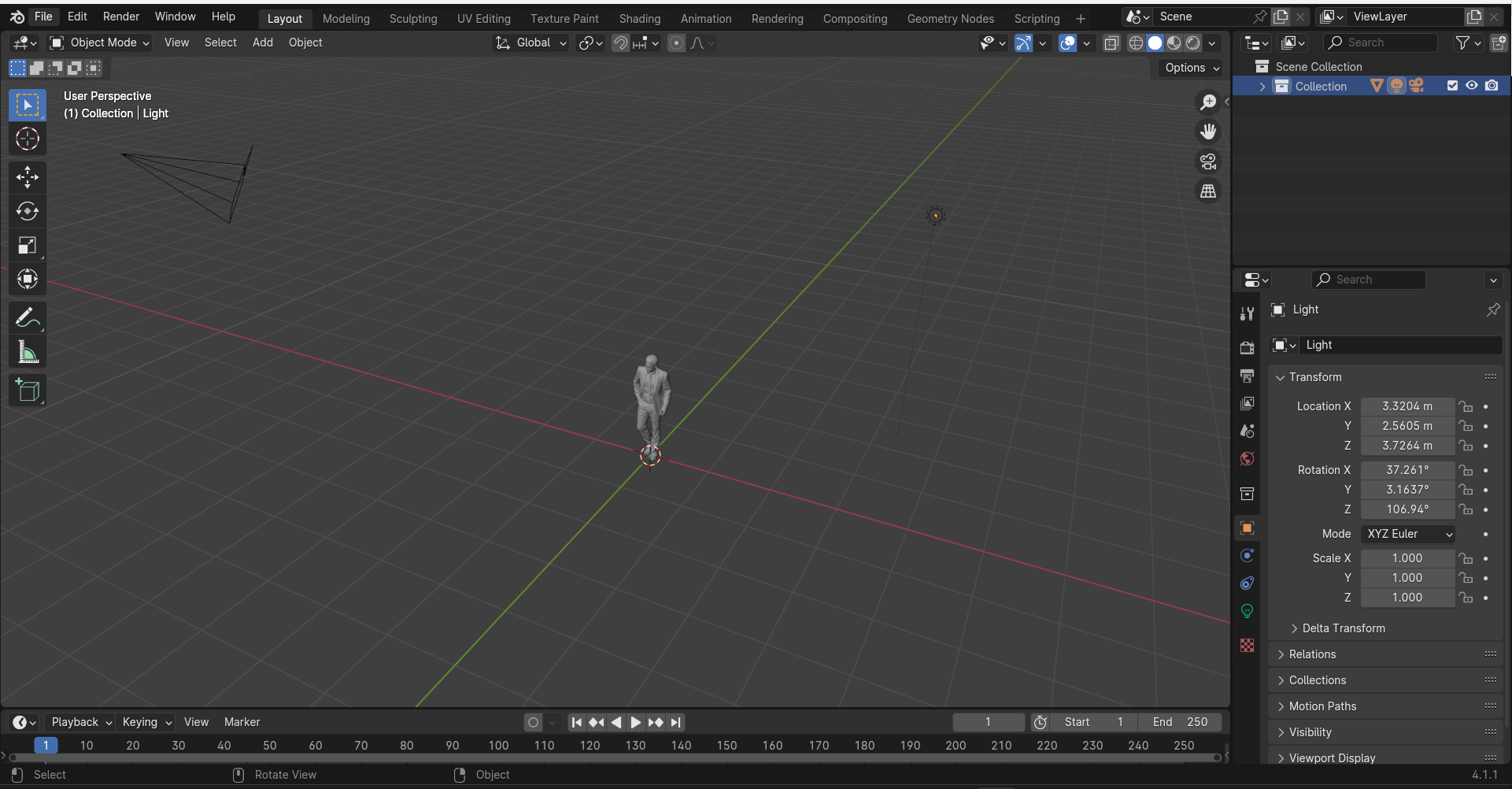Uncheck the Collection exclude-from-view-layer checkbox
Viewport: 1512px width, 789px height.
1452,86
